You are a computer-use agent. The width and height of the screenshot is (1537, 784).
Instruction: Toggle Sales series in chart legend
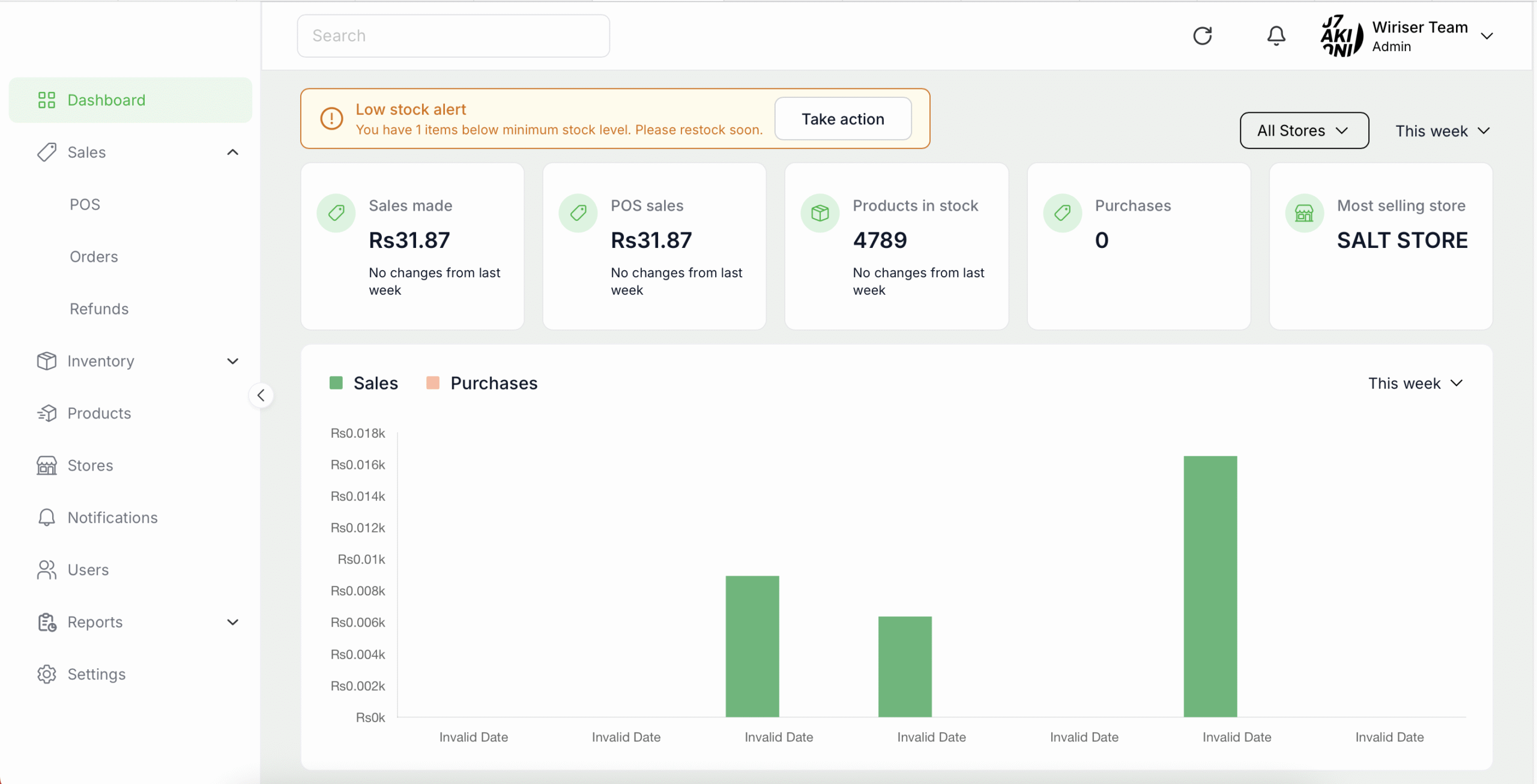[x=364, y=383]
